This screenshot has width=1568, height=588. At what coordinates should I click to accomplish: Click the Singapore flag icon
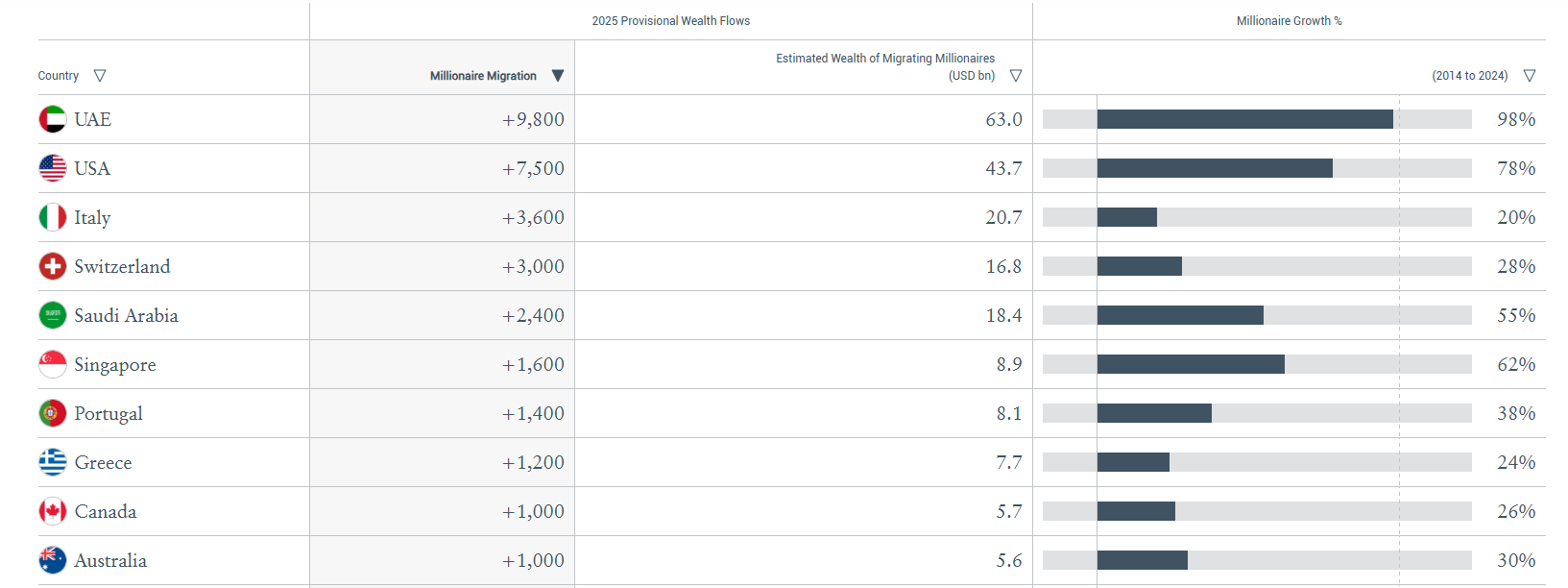tap(53, 364)
